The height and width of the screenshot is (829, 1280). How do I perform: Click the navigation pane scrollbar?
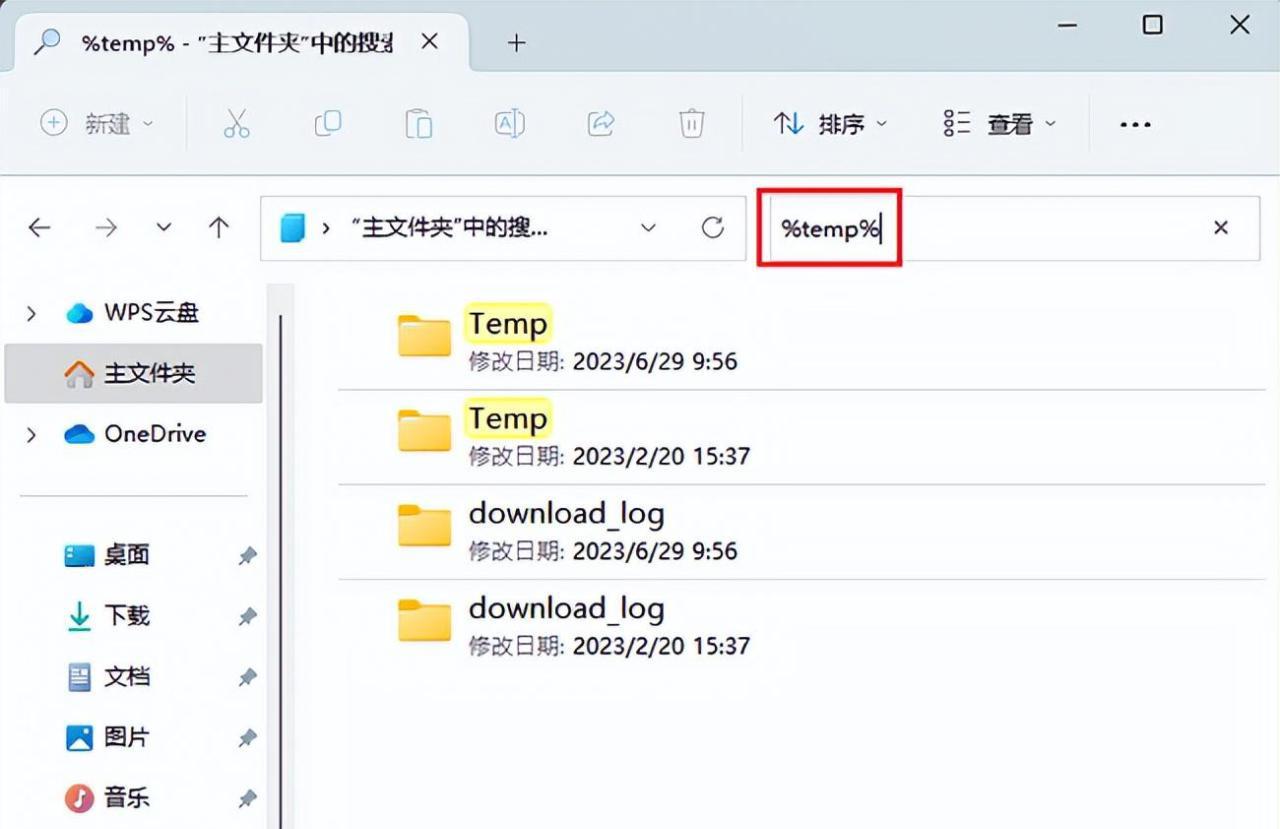click(281, 571)
